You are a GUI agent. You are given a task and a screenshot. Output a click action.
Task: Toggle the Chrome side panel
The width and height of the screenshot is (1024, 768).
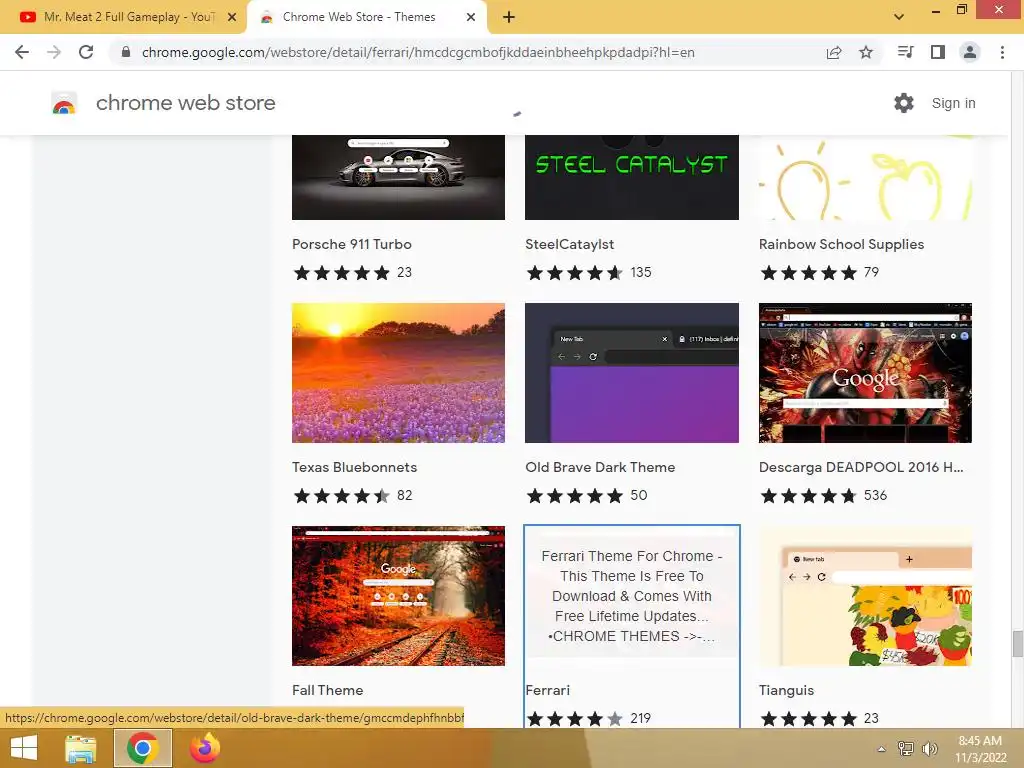[938, 52]
